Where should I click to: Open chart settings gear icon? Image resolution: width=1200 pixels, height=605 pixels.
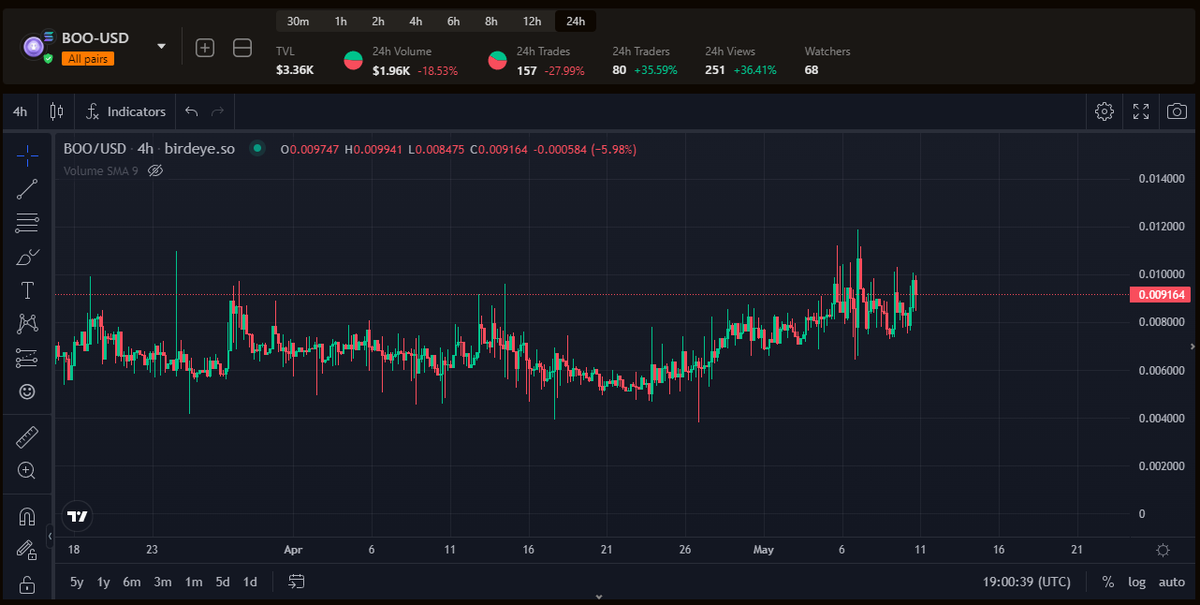1104,112
